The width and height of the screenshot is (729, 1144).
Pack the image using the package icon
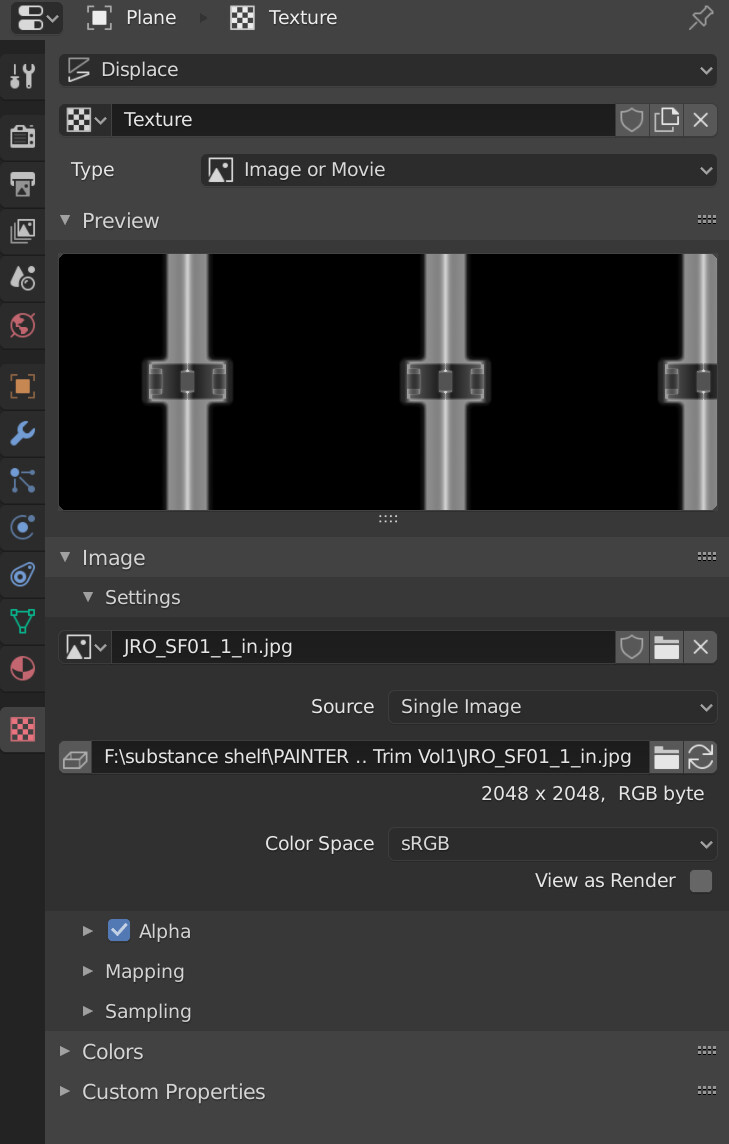(x=75, y=757)
